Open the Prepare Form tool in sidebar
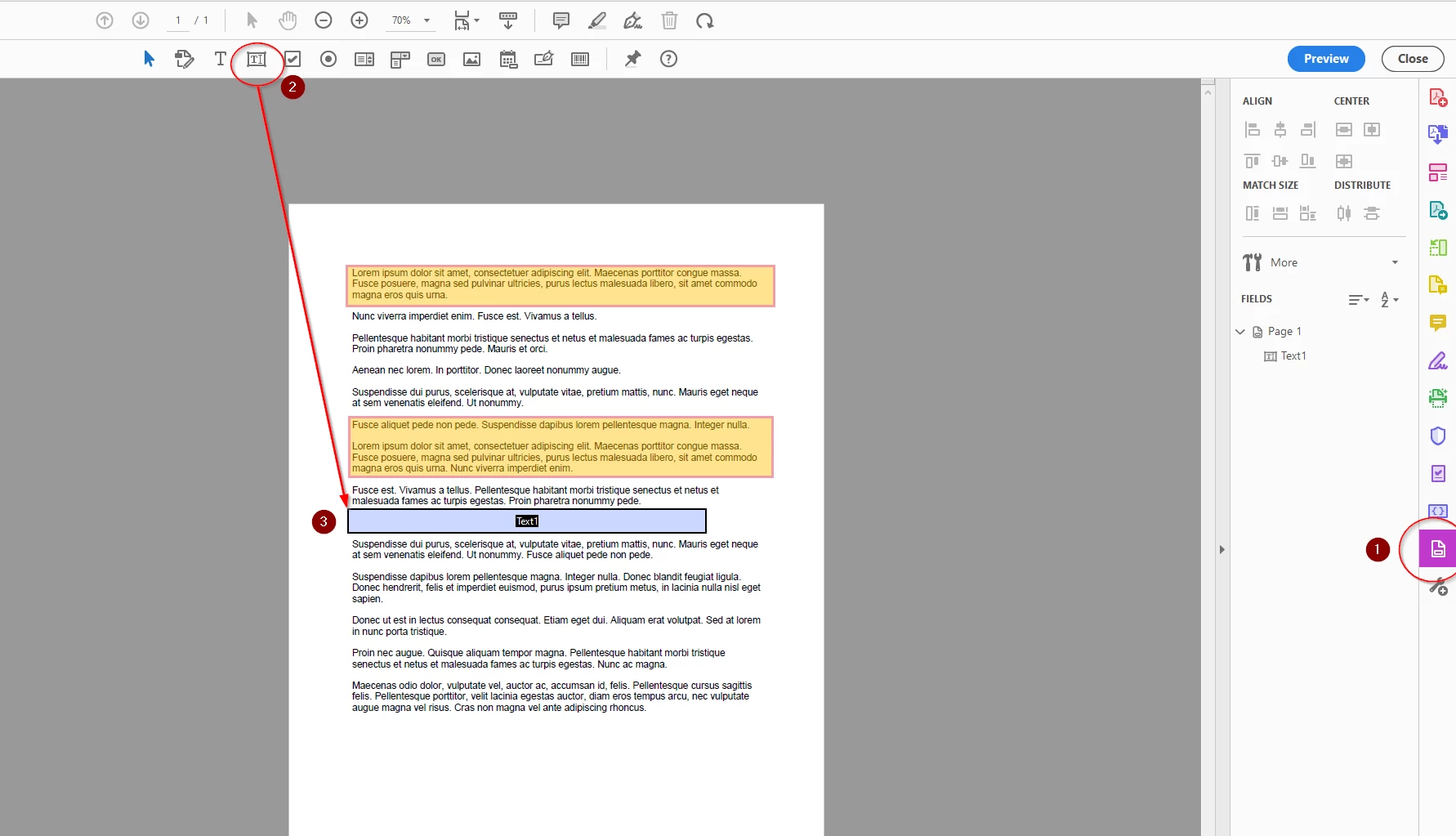This screenshot has width=1456, height=836. [x=1438, y=548]
